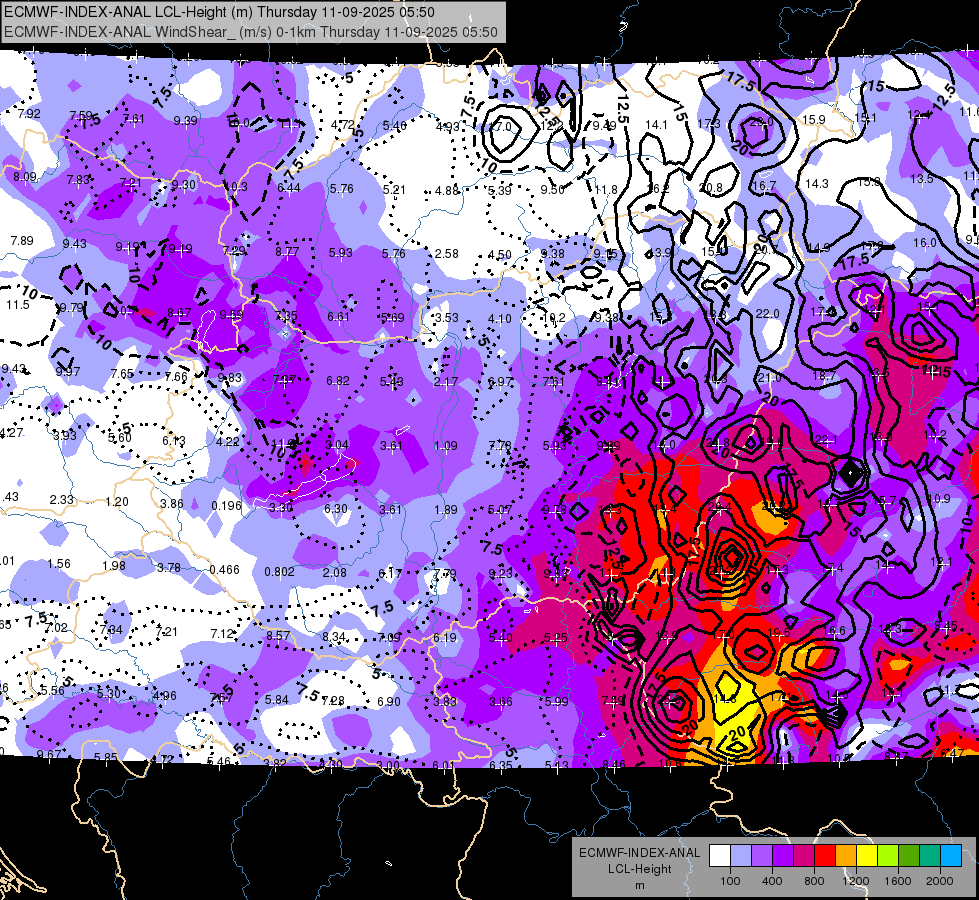
Task: Click the wind shear value 9.50
Action: (553, 189)
